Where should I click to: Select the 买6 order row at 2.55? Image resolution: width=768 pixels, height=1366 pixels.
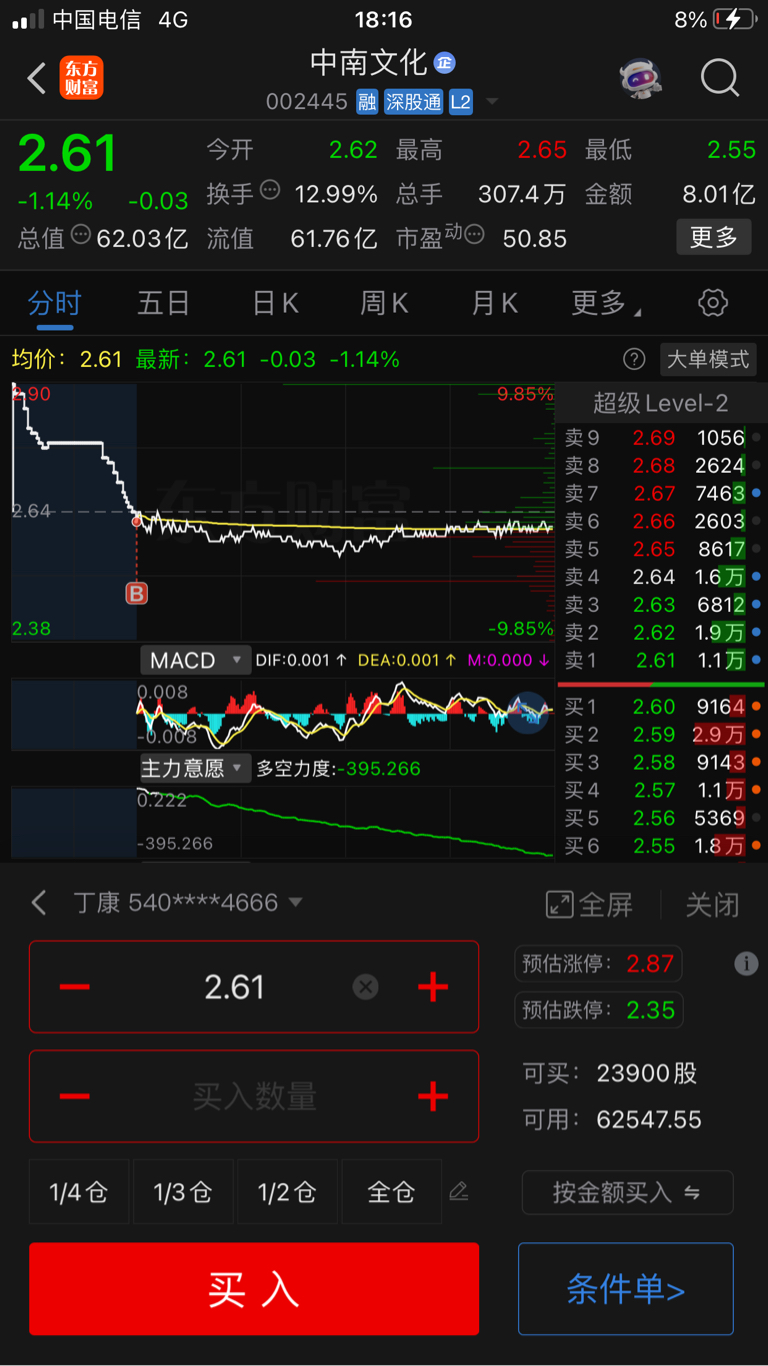tap(661, 846)
